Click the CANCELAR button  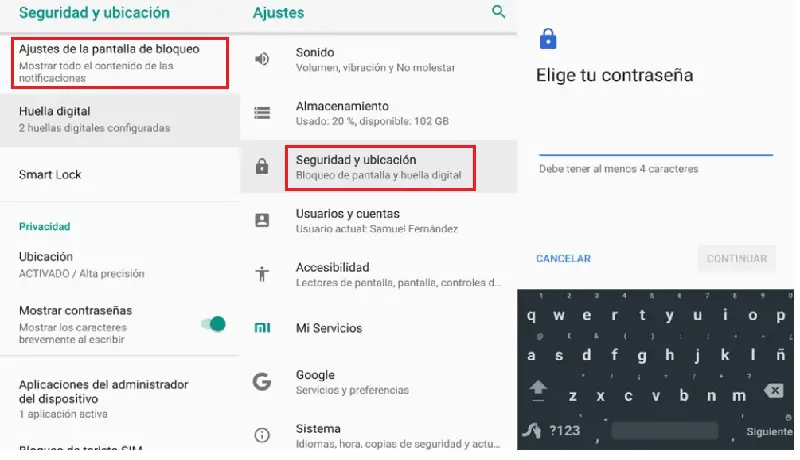point(563,259)
